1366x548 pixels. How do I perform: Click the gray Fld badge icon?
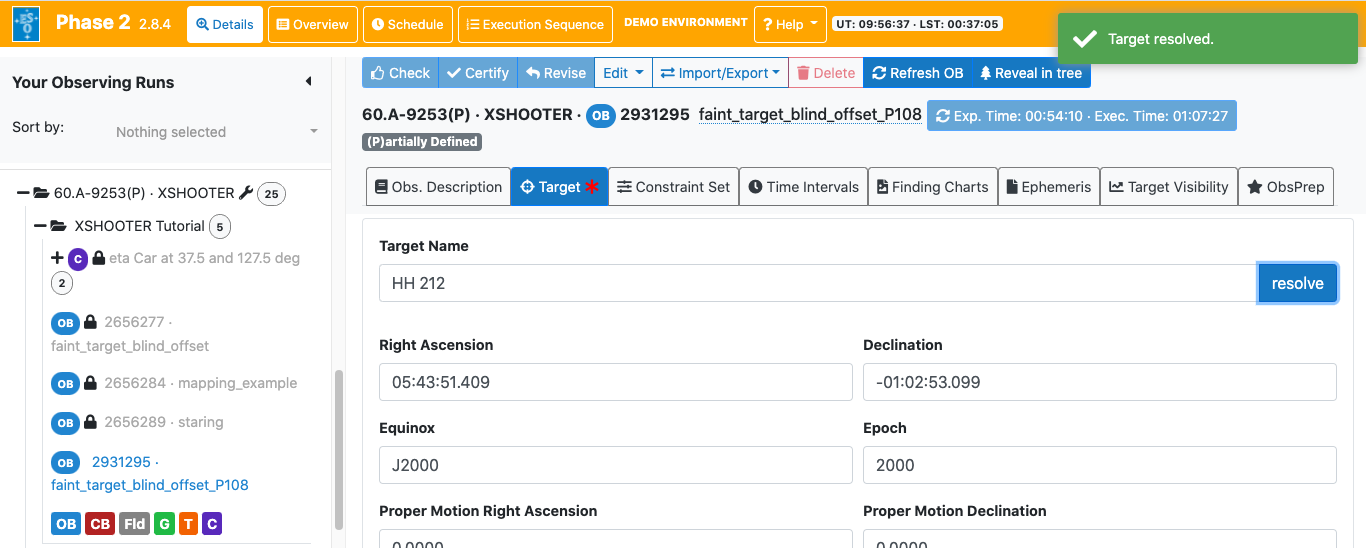pos(134,524)
